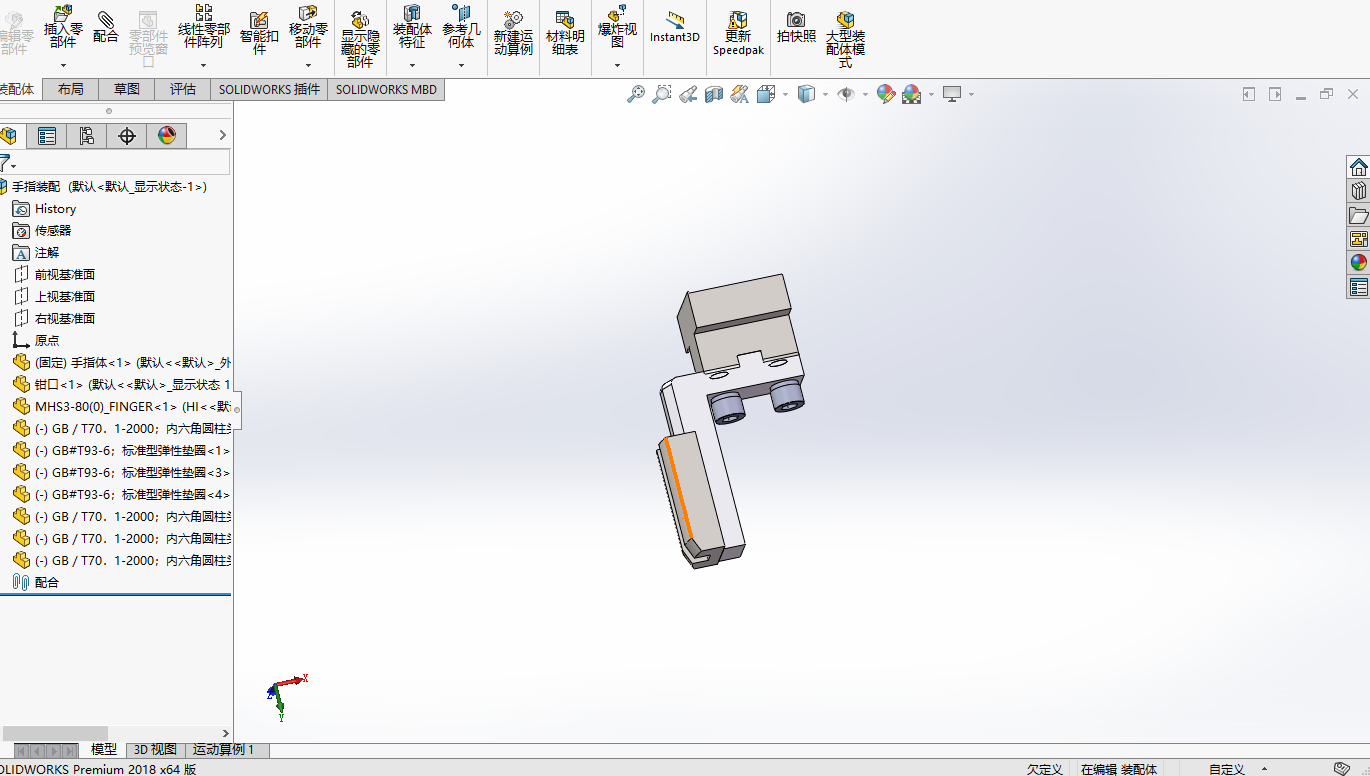This screenshot has height=776, width=1370.
Task: Open View Orientation cube icon
Action: [x=766, y=94]
